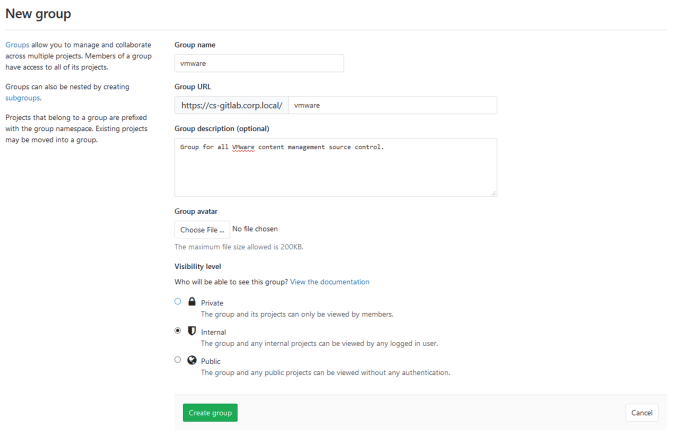Select the Internal visibility radio button

178,331
